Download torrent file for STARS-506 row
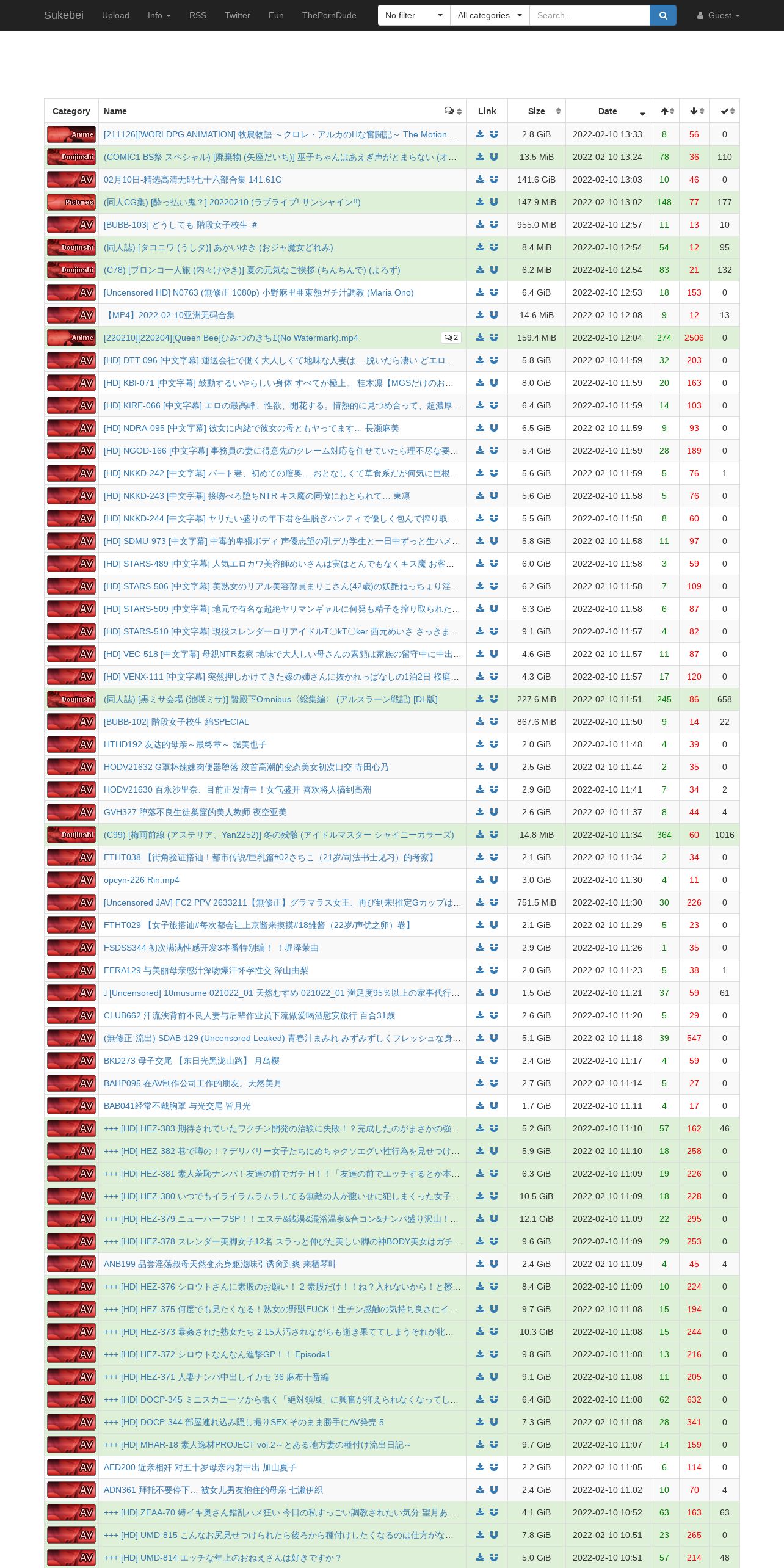 [481, 586]
